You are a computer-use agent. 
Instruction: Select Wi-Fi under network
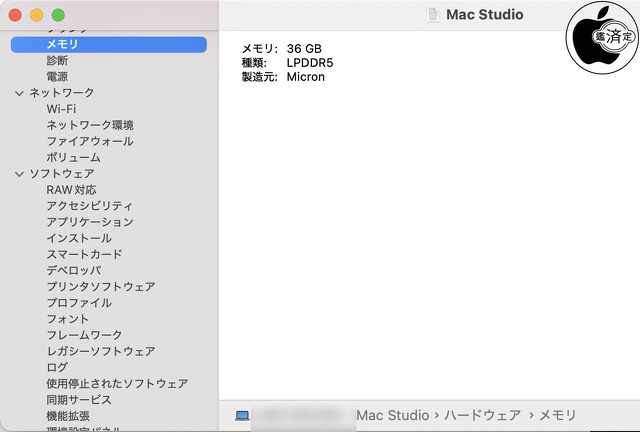(61, 109)
